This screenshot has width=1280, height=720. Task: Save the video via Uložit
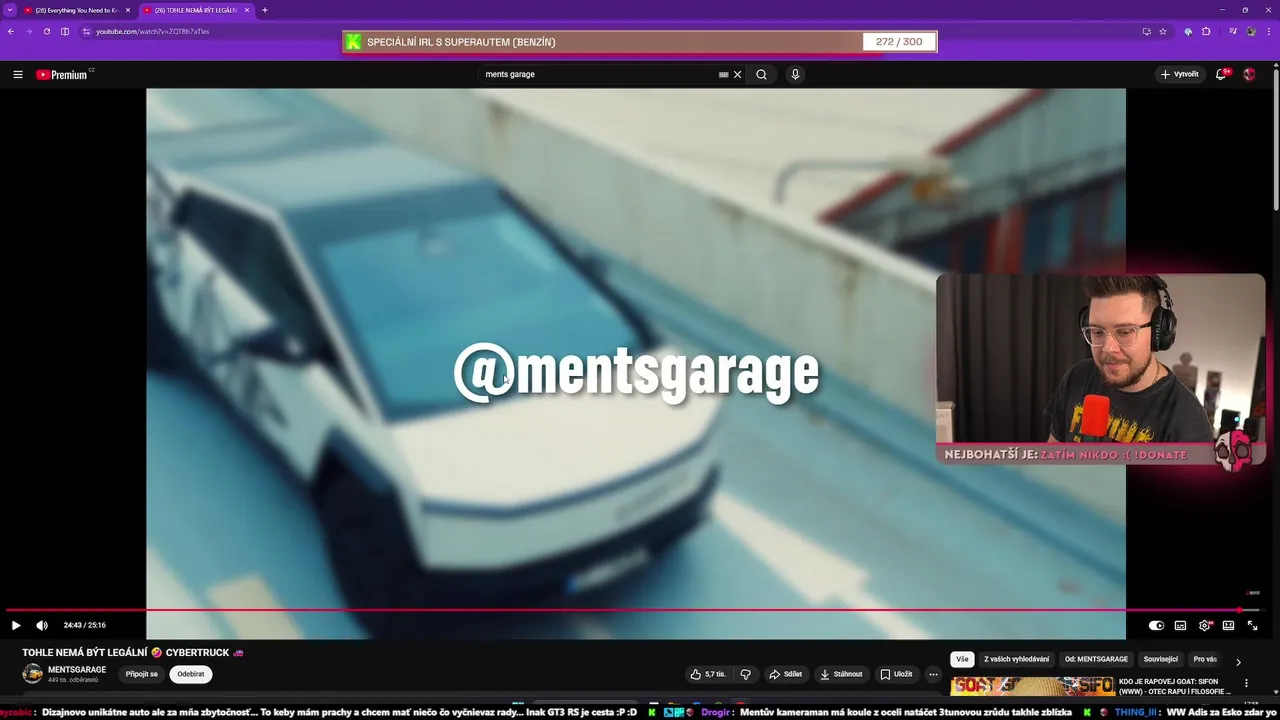point(896,674)
